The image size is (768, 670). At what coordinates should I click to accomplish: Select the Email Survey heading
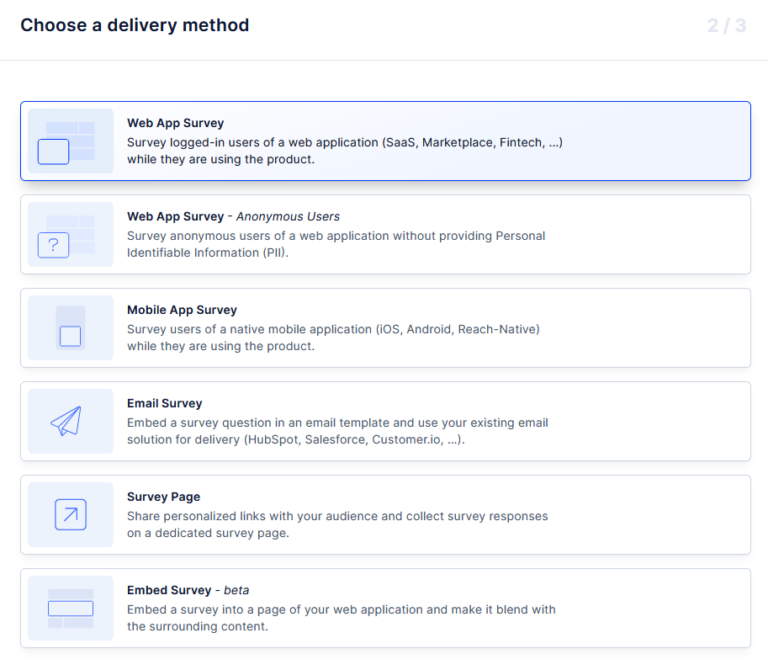pos(164,403)
